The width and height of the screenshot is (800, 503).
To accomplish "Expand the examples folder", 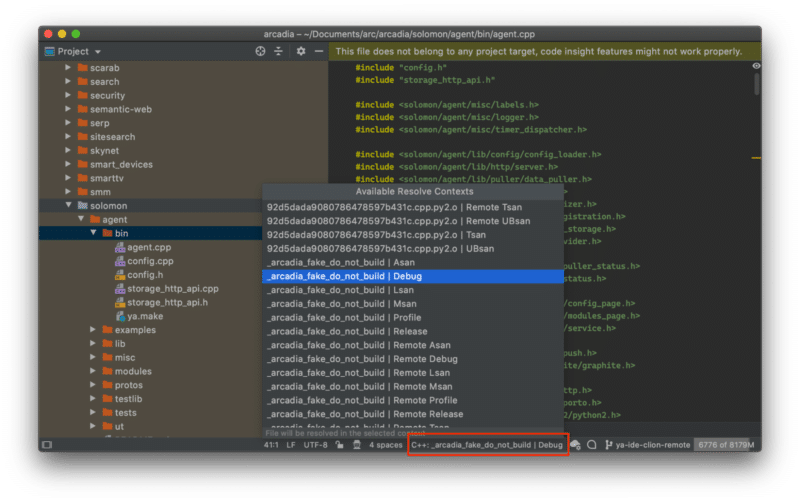I will (94, 330).
